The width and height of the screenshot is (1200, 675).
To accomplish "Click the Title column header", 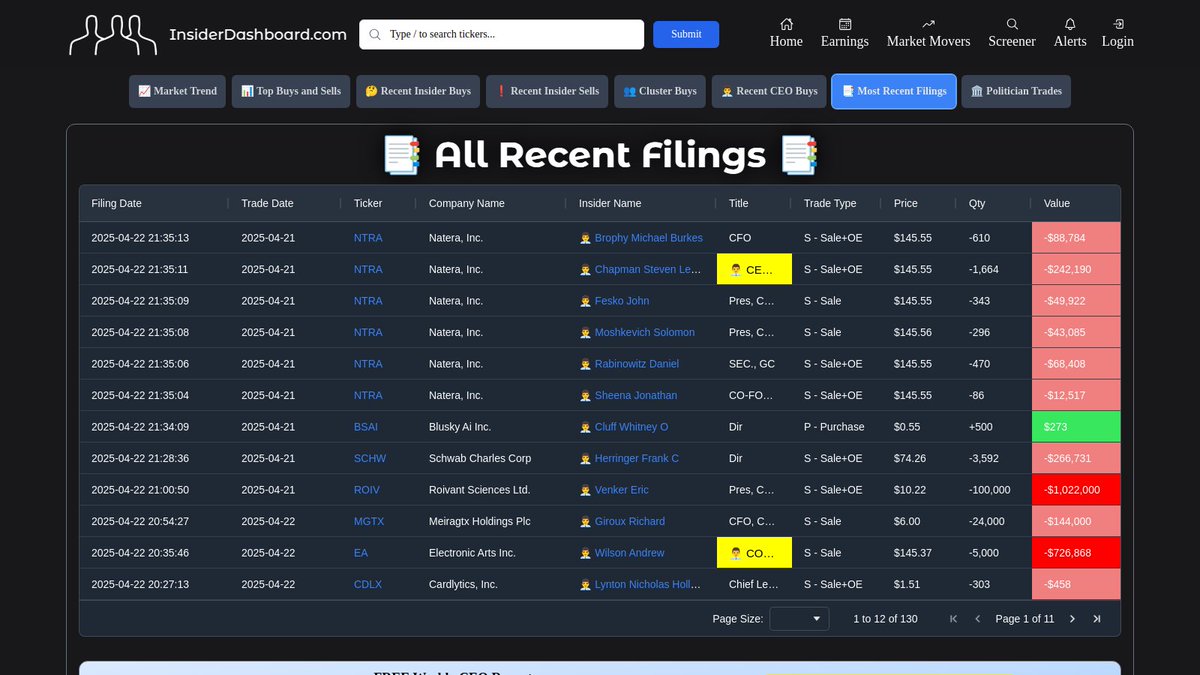I will pyautogui.click(x=739, y=203).
